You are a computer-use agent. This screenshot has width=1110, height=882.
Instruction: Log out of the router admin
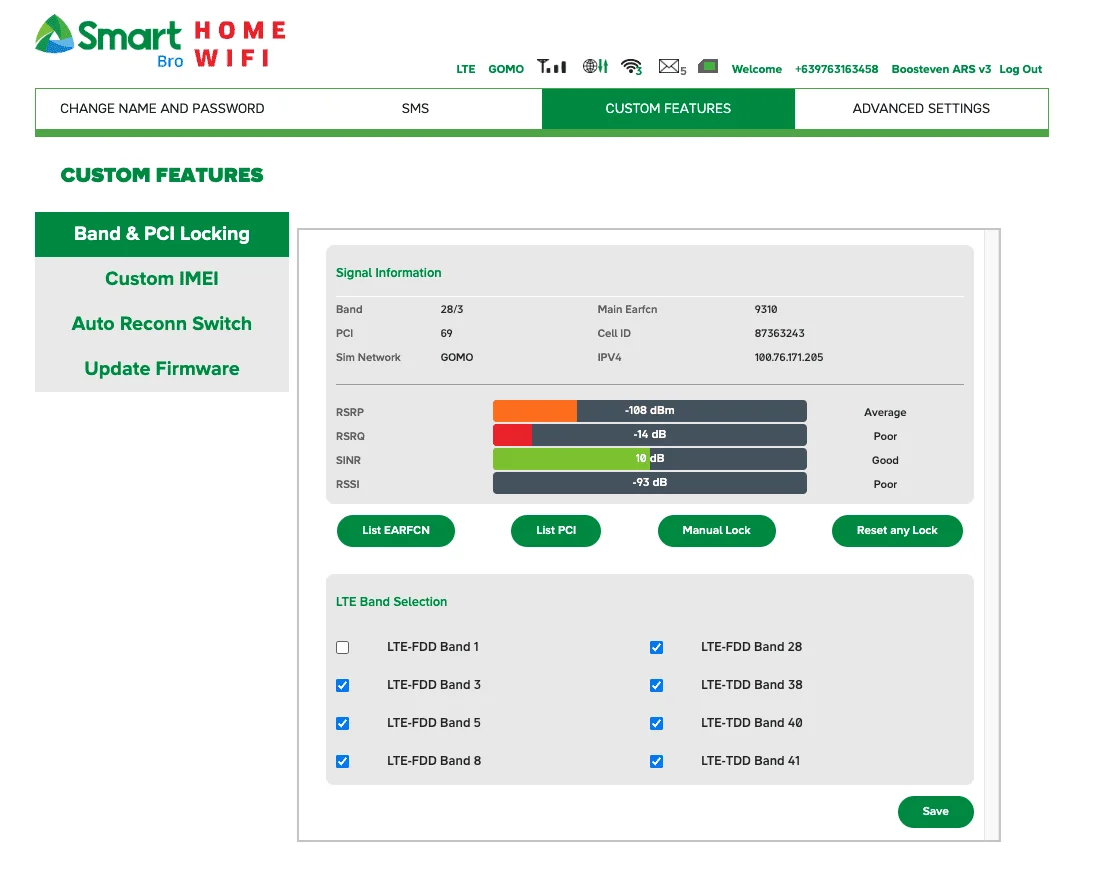1020,69
